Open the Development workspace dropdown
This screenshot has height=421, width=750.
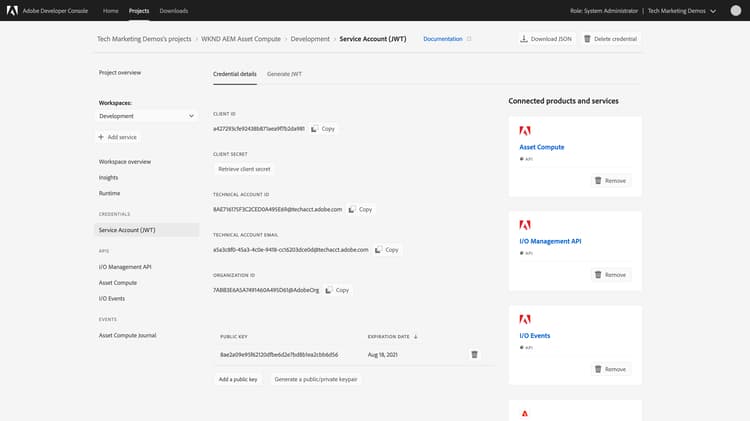click(x=146, y=116)
